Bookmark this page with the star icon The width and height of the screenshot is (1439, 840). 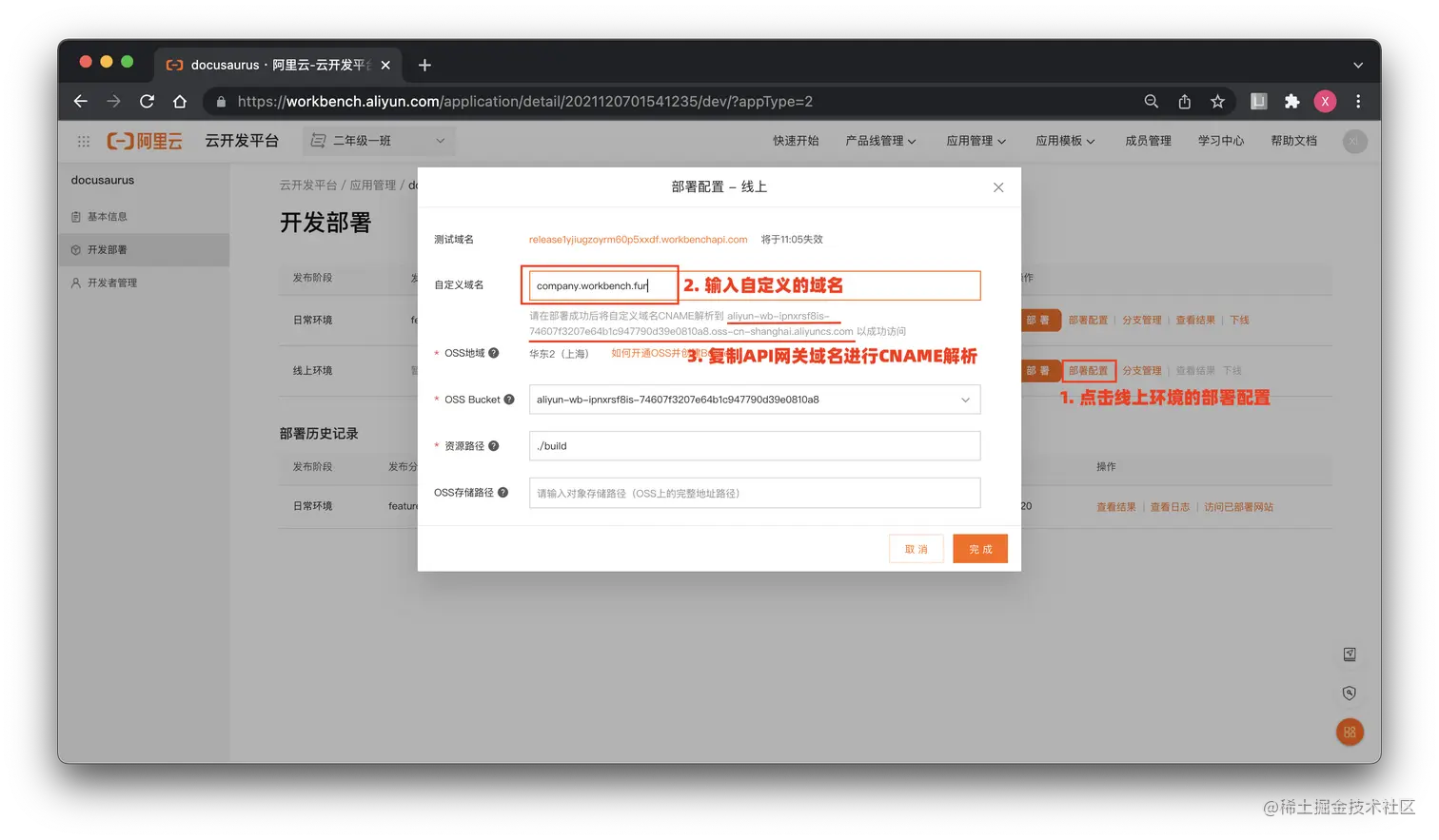click(x=1217, y=101)
